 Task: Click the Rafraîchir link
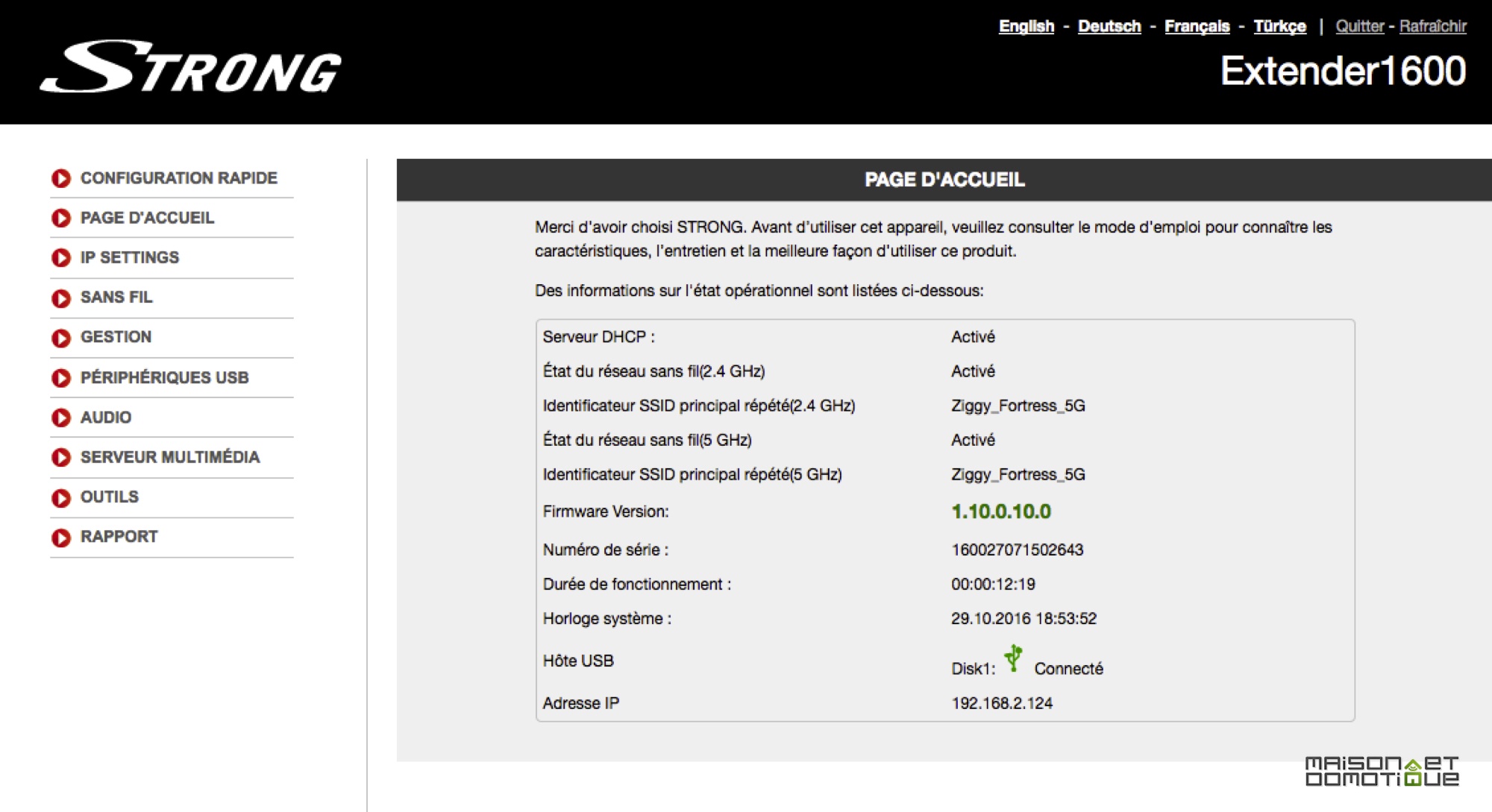point(1433,26)
